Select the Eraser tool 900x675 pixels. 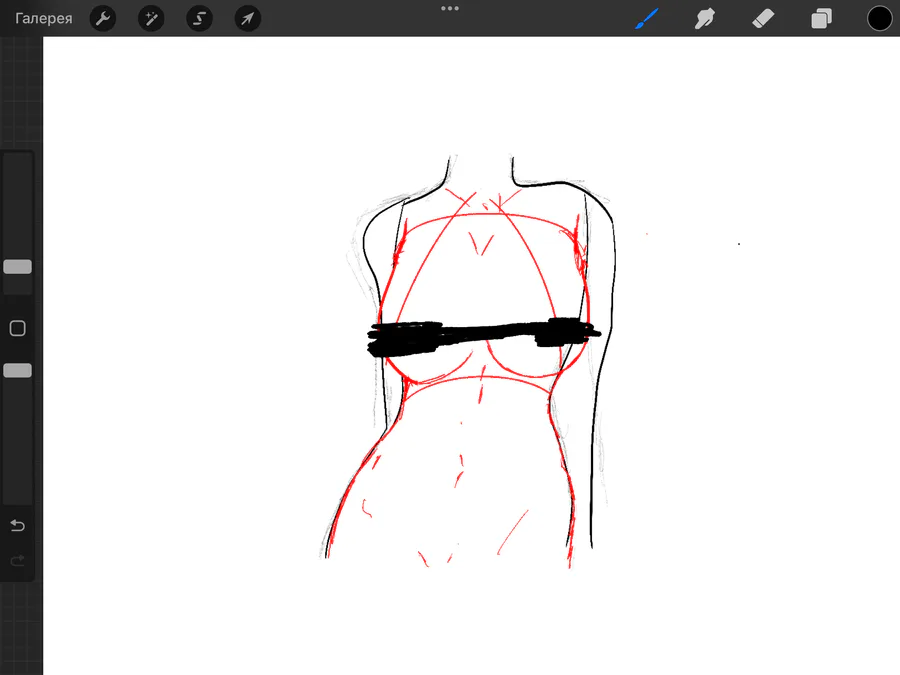(763, 18)
